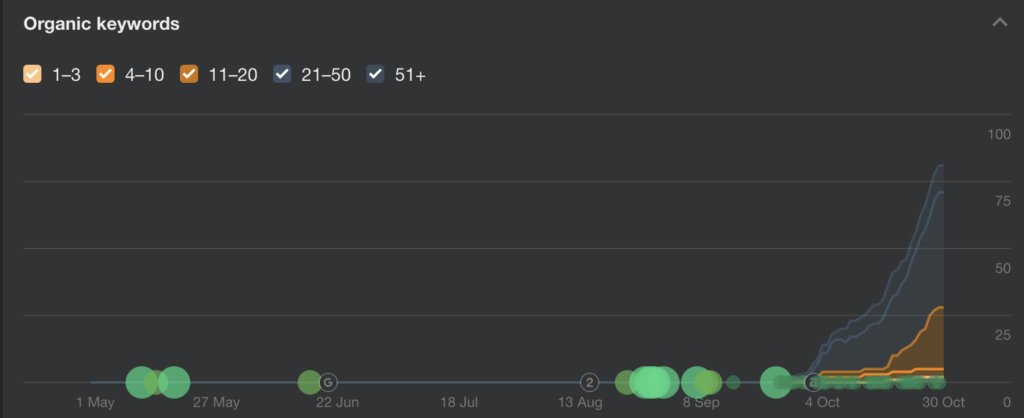Click the Organic keywords section title
Viewport: 1024px width, 418px height.
(101, 24)
